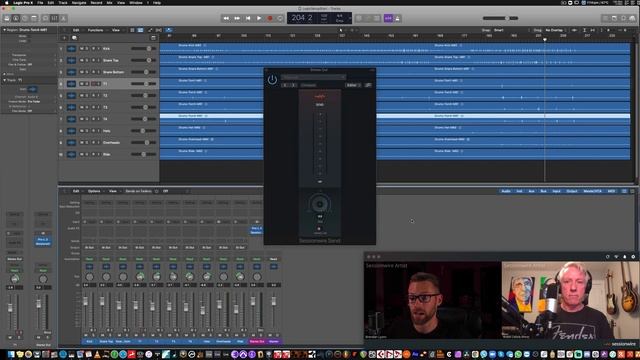This screenshot has height=360, width=640.
Task: Open the Window menu in menu bar
Action: pyautogui.click(x=136, y=2)
